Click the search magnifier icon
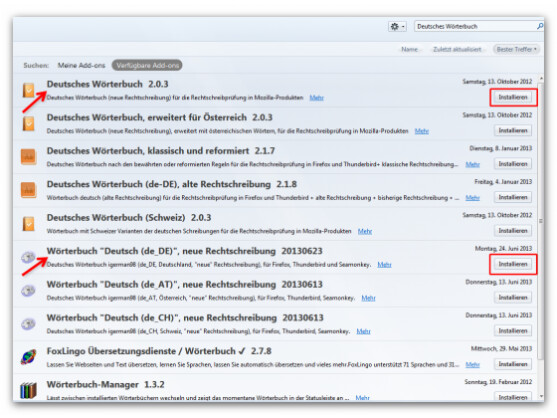Screen dimensions: 557x418 (540, 26)
